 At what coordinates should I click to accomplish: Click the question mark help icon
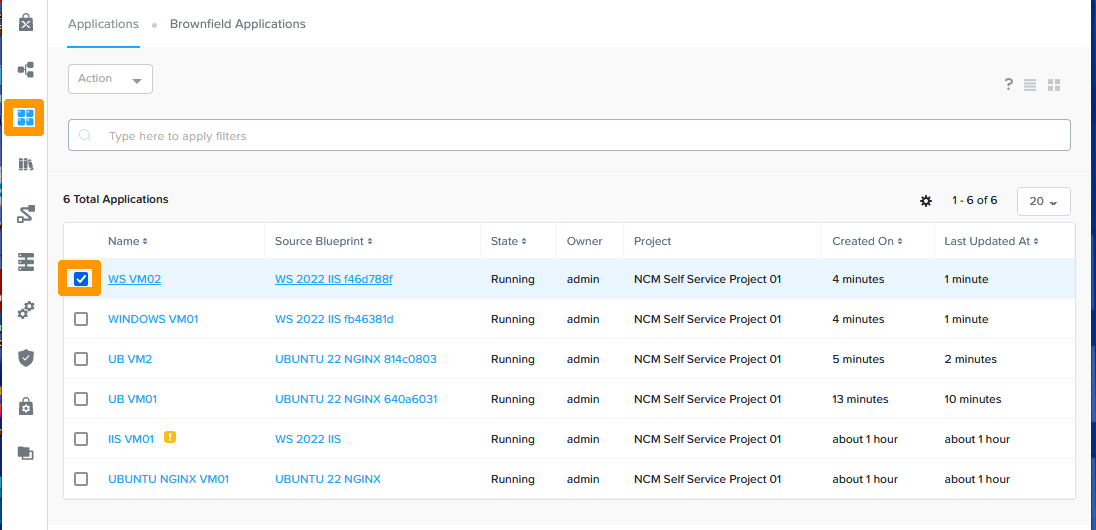click(x=1009, y=85)
